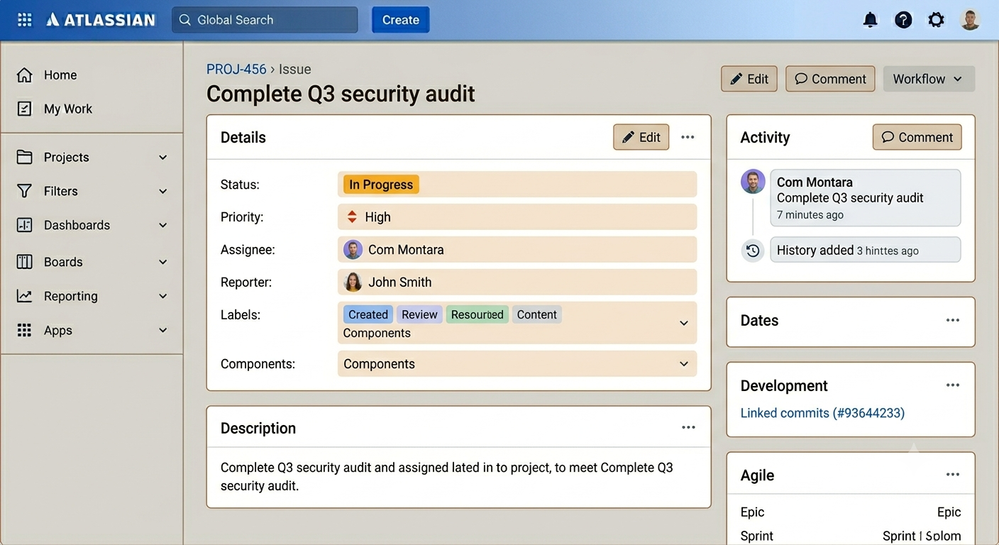This screenshot has height=545, width=999.
Task: Click the Create button
Action: pyautogui.click(x=400, y=20)
